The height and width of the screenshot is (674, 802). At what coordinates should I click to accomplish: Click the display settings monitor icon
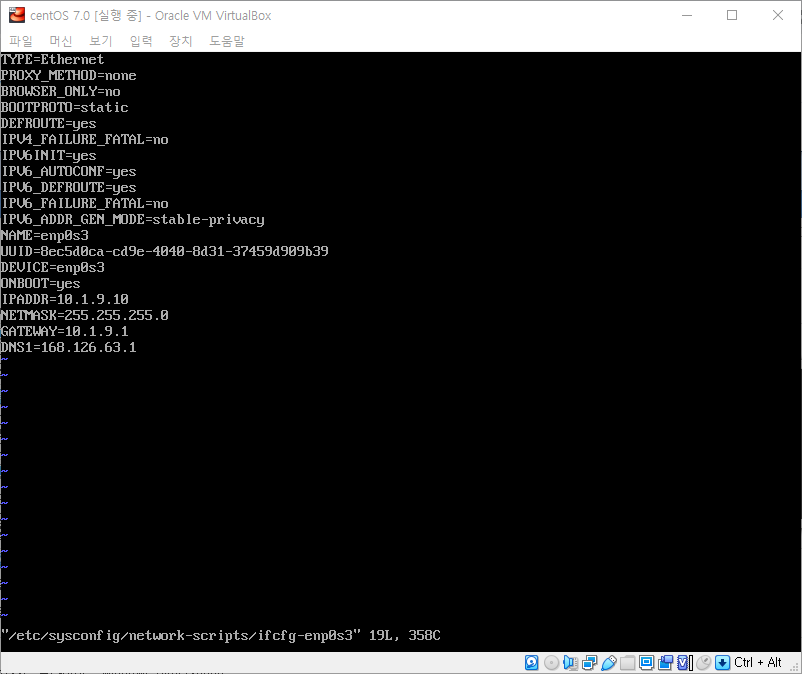[647, 663]
